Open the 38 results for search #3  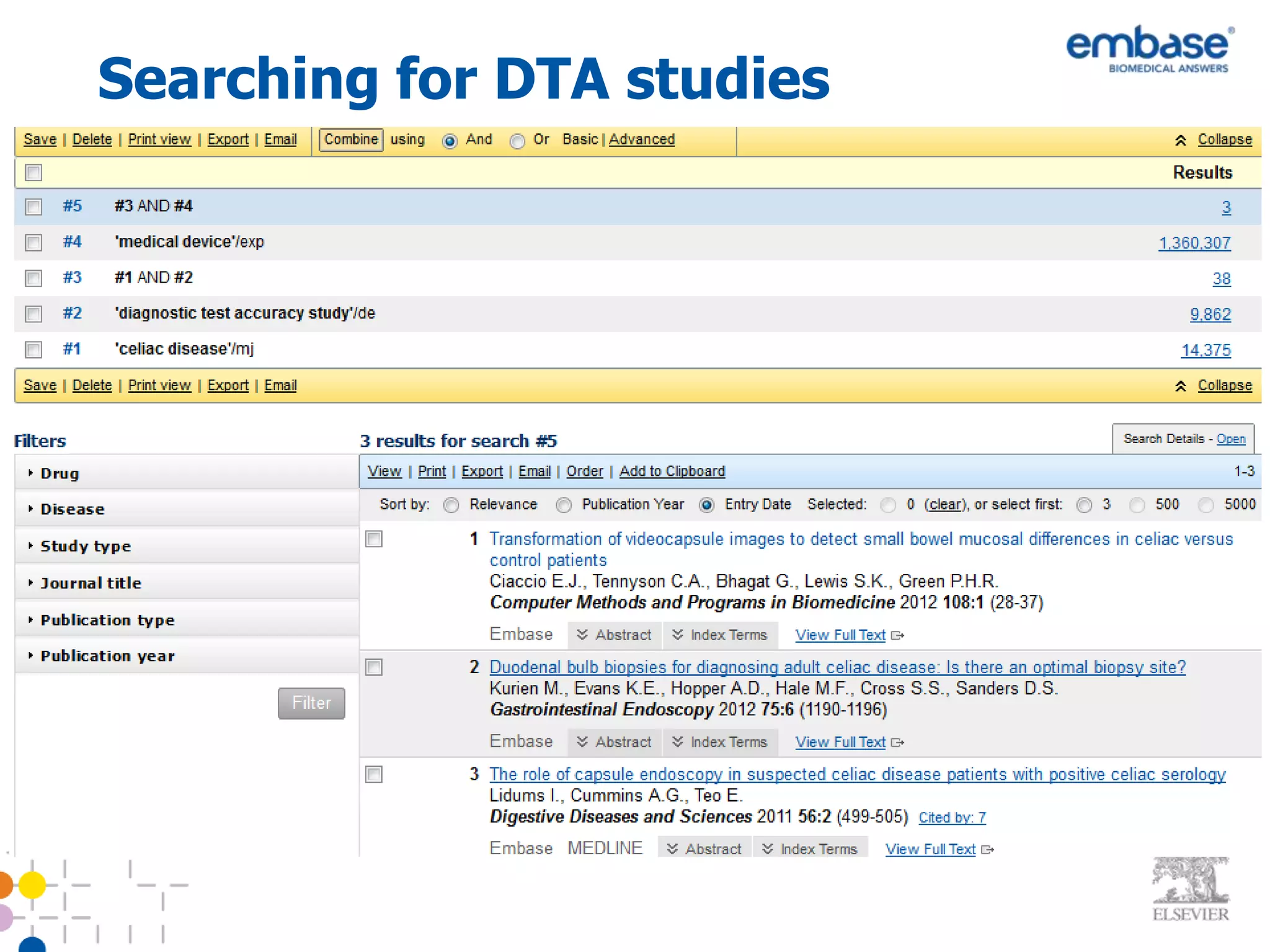tap(1222, 279)
